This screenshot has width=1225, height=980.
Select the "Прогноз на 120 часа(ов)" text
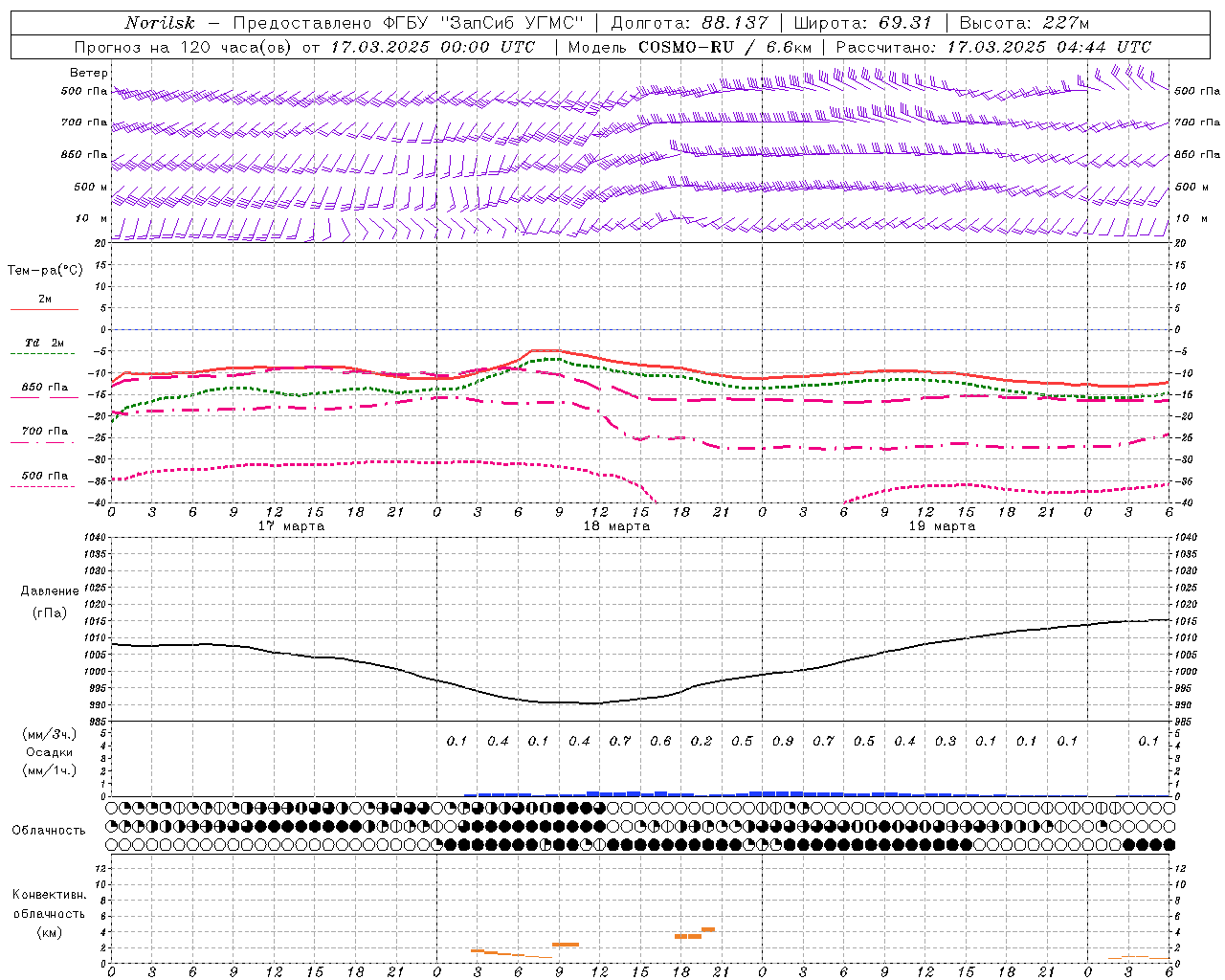184,47
